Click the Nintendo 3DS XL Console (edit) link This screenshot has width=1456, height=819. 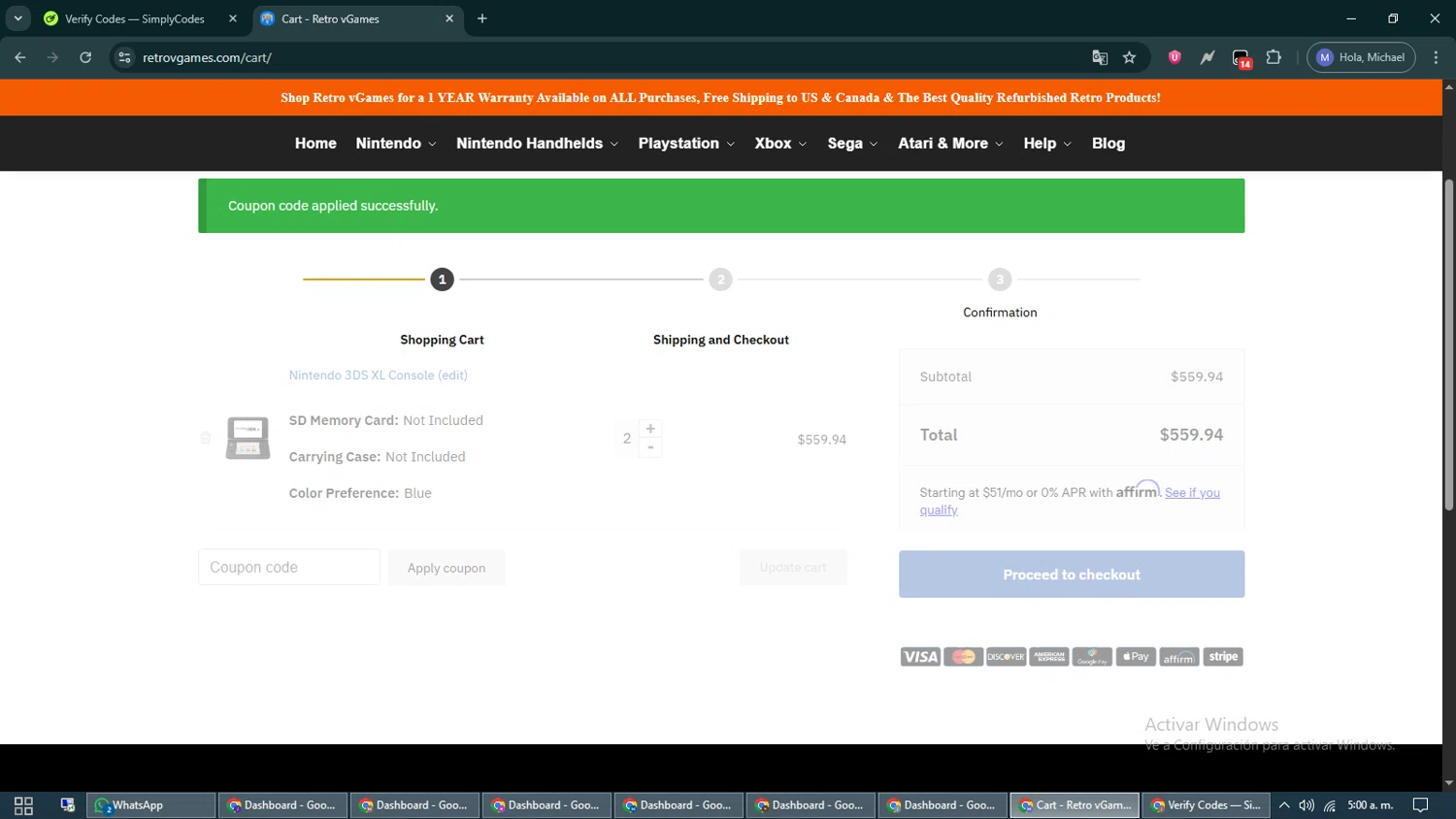click(379, 375)
